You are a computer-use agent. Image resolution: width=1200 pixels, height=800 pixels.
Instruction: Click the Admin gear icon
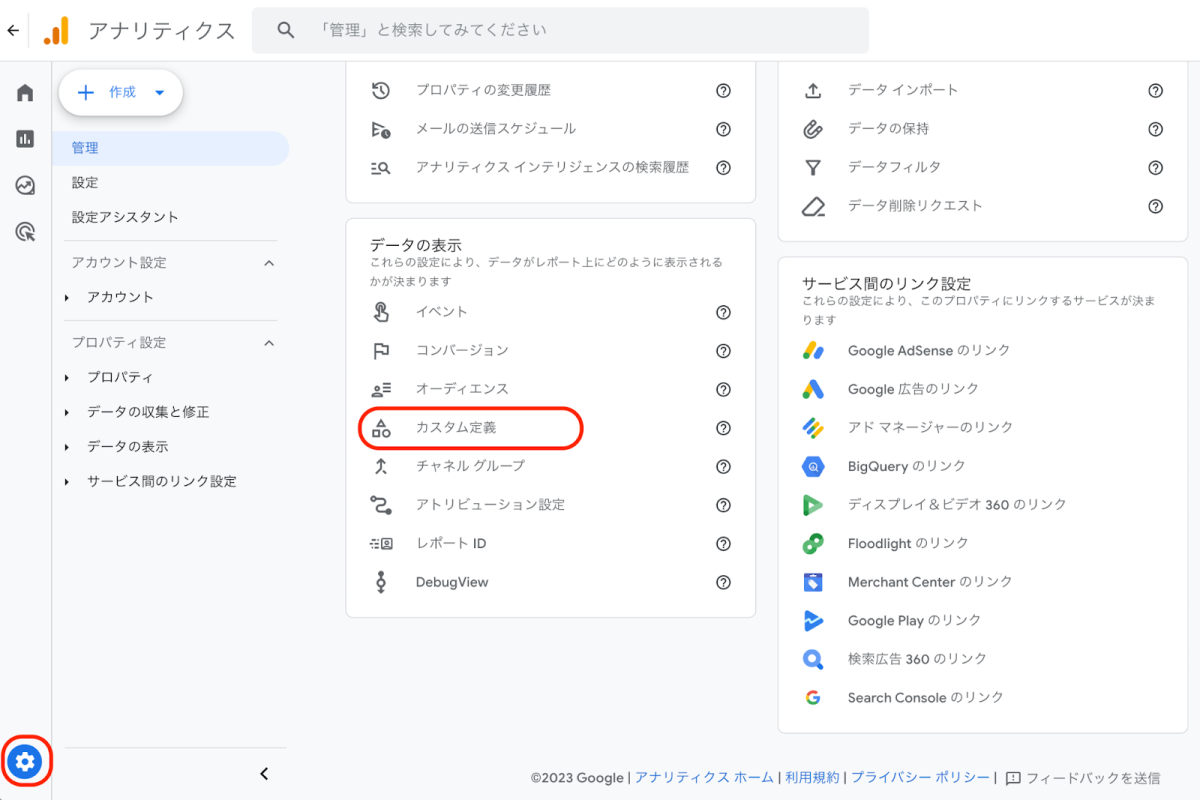(x=25, y=763)
